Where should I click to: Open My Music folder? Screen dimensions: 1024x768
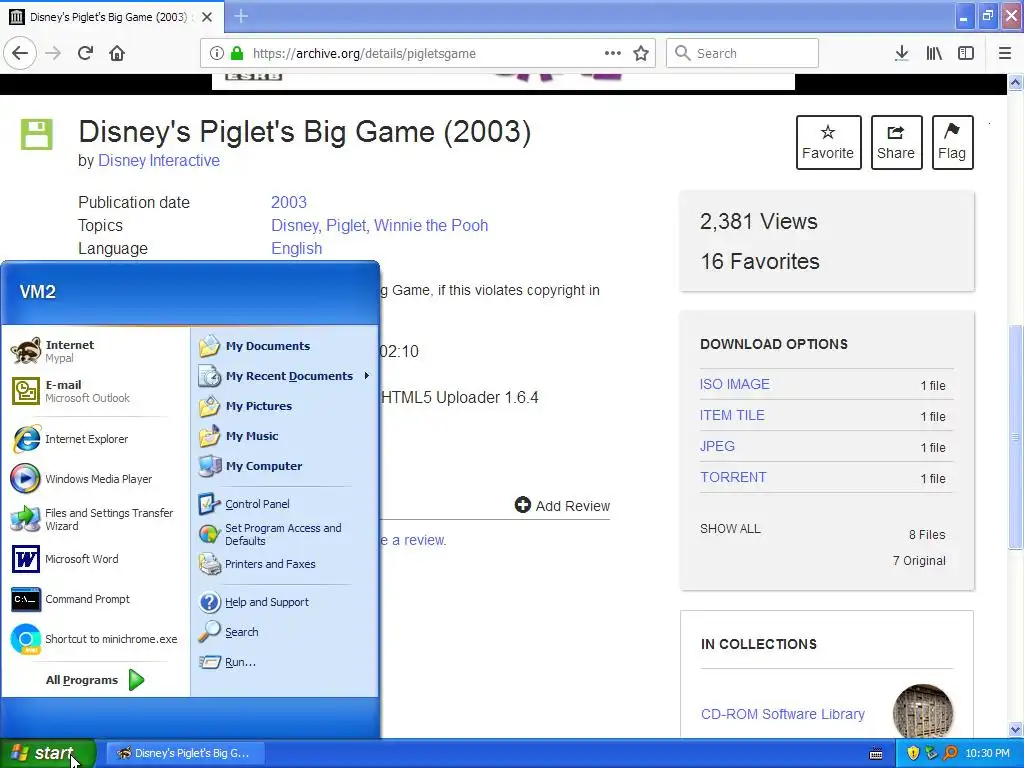[x=285, y=436]
